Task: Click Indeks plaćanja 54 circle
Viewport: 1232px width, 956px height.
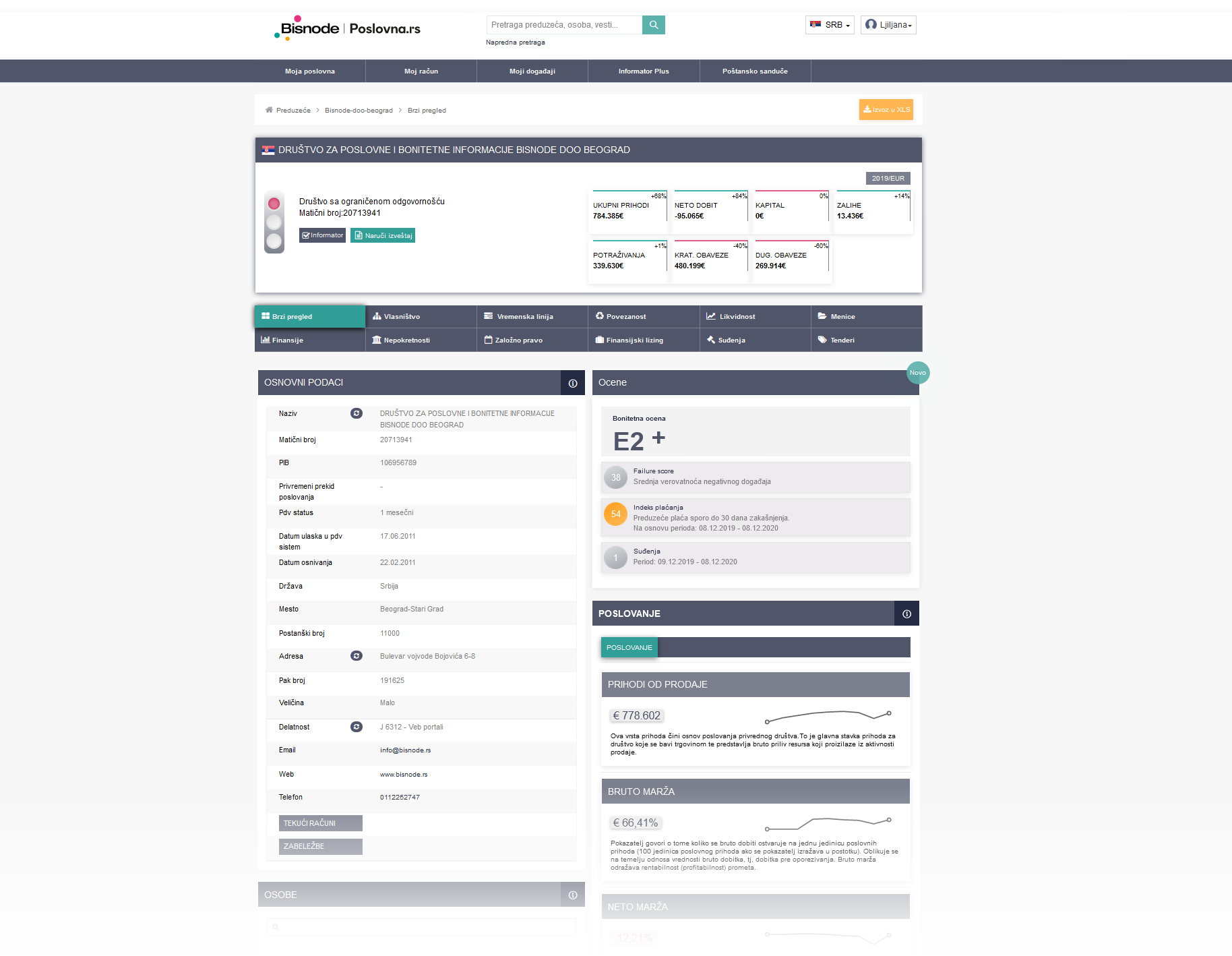Action: point(615,514)
